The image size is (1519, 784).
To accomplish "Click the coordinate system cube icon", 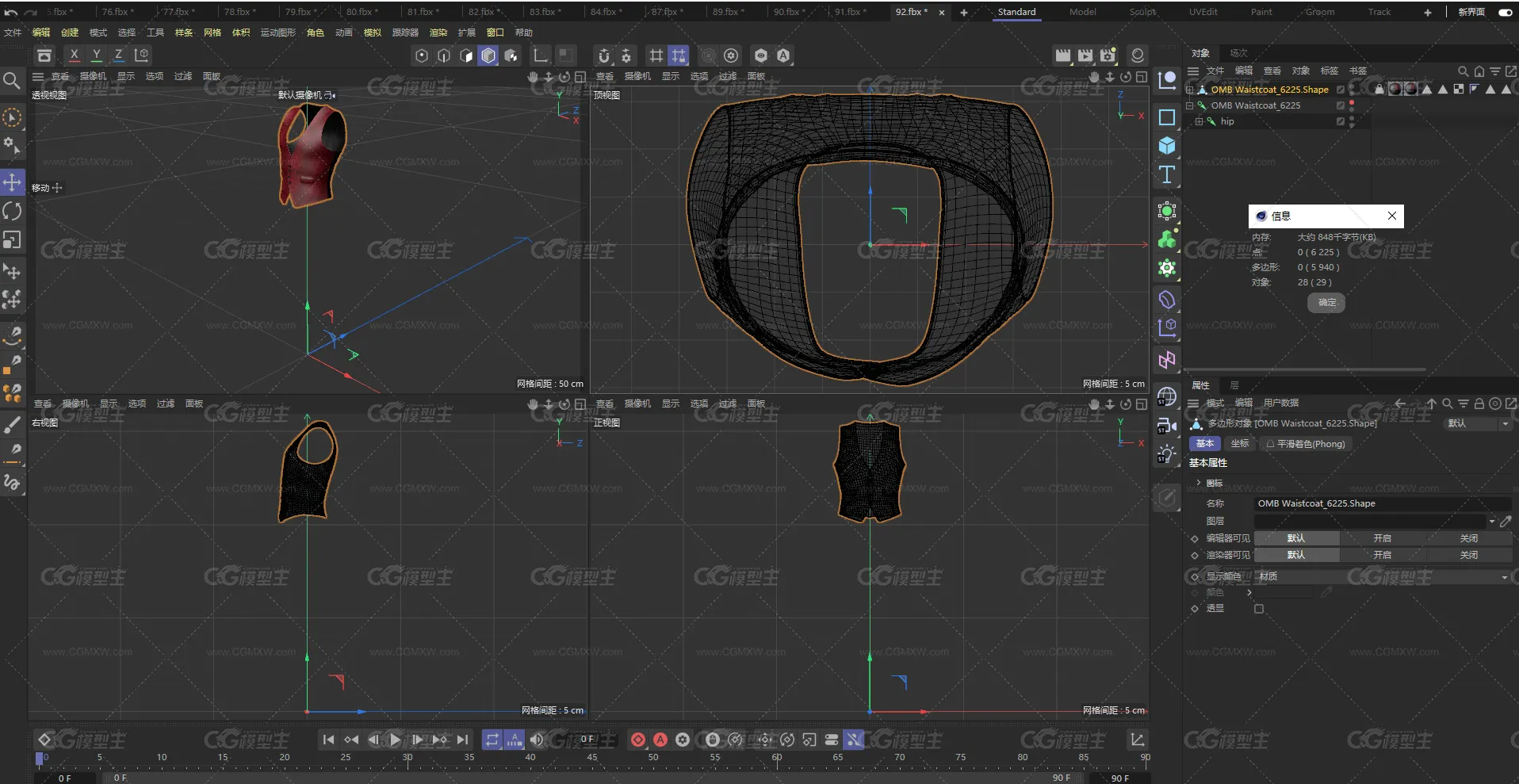I will click(141, 55).
